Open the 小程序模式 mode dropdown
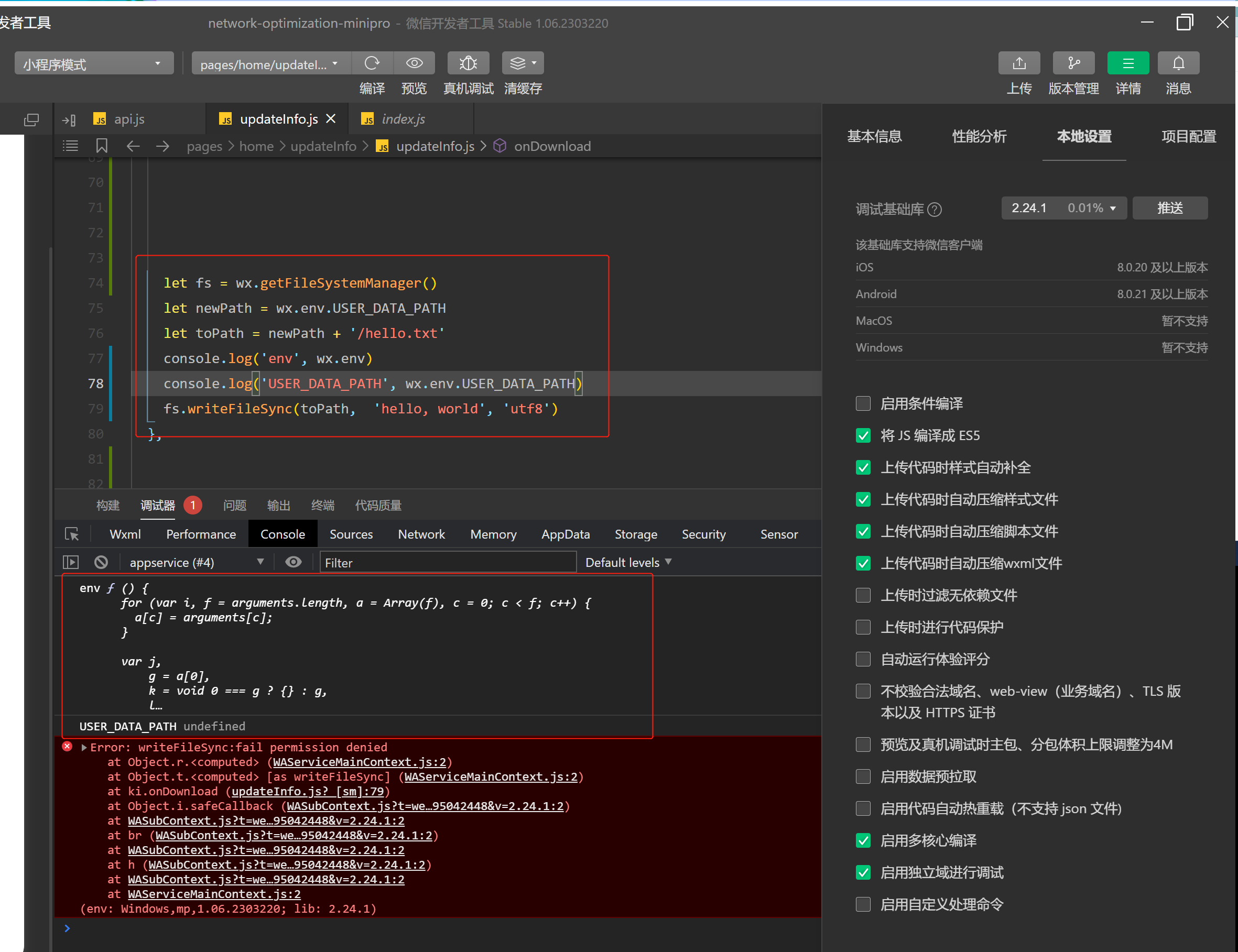The width and height of the screenshot is (1238, 952). coord(93,63)
